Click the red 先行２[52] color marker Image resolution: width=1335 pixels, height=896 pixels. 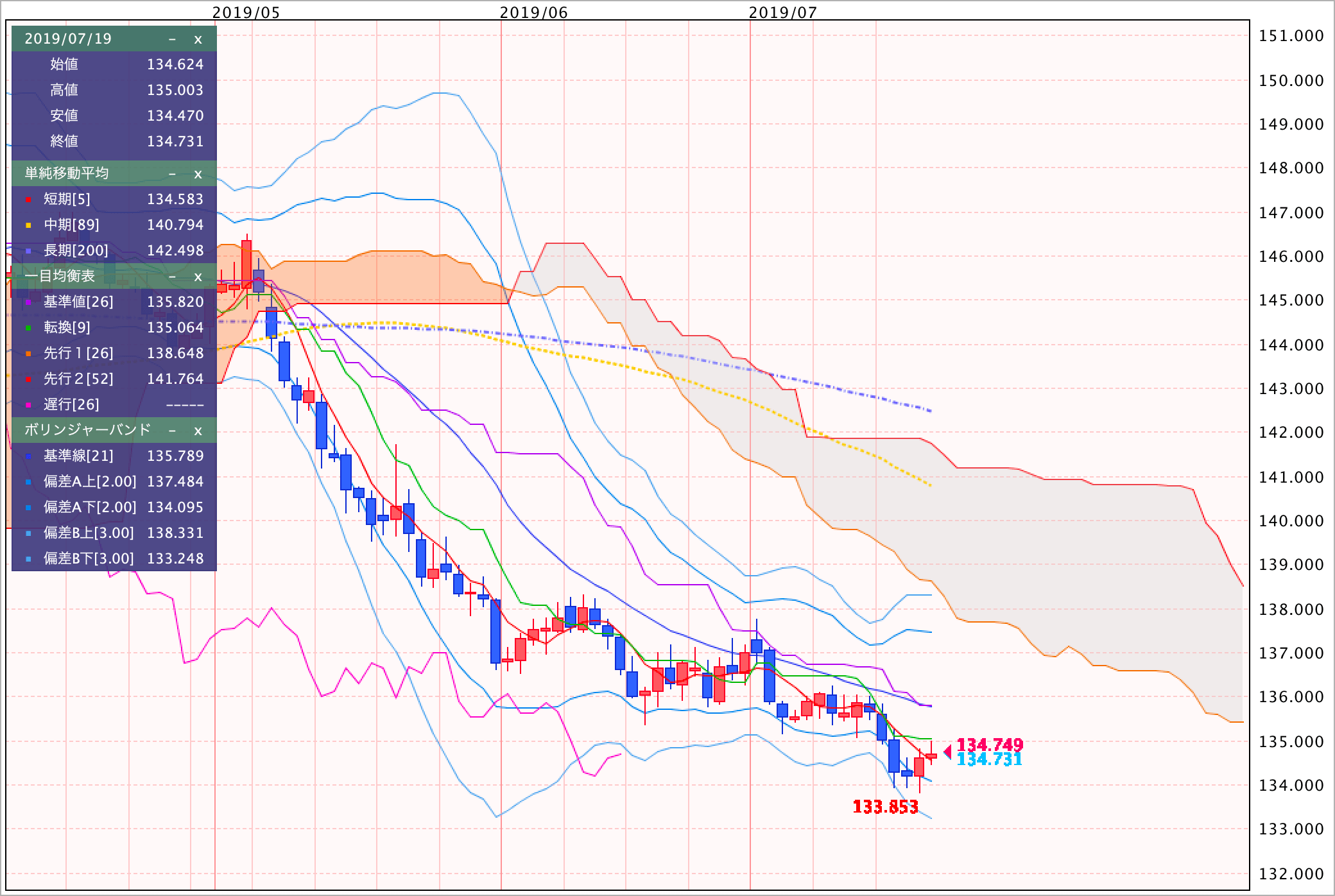(28, 380)
